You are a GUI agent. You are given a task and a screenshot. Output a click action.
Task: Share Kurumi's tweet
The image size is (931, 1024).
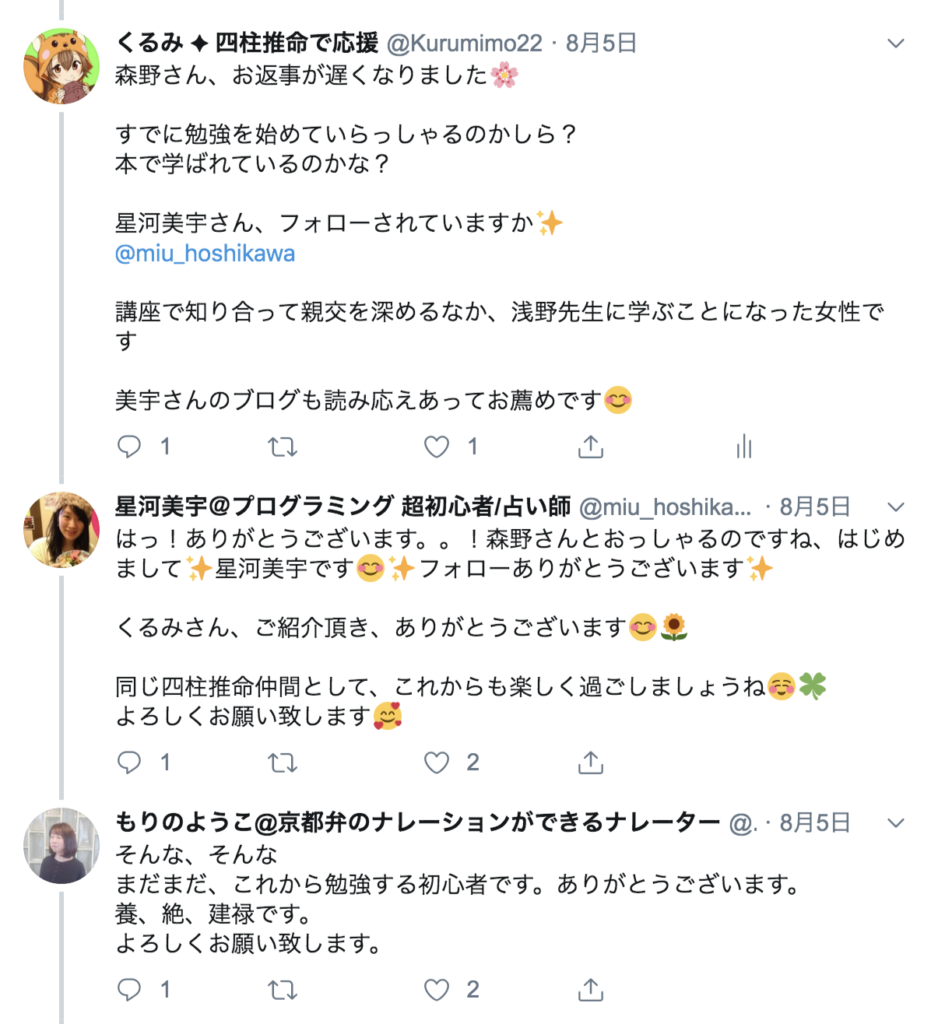(591, 447)
